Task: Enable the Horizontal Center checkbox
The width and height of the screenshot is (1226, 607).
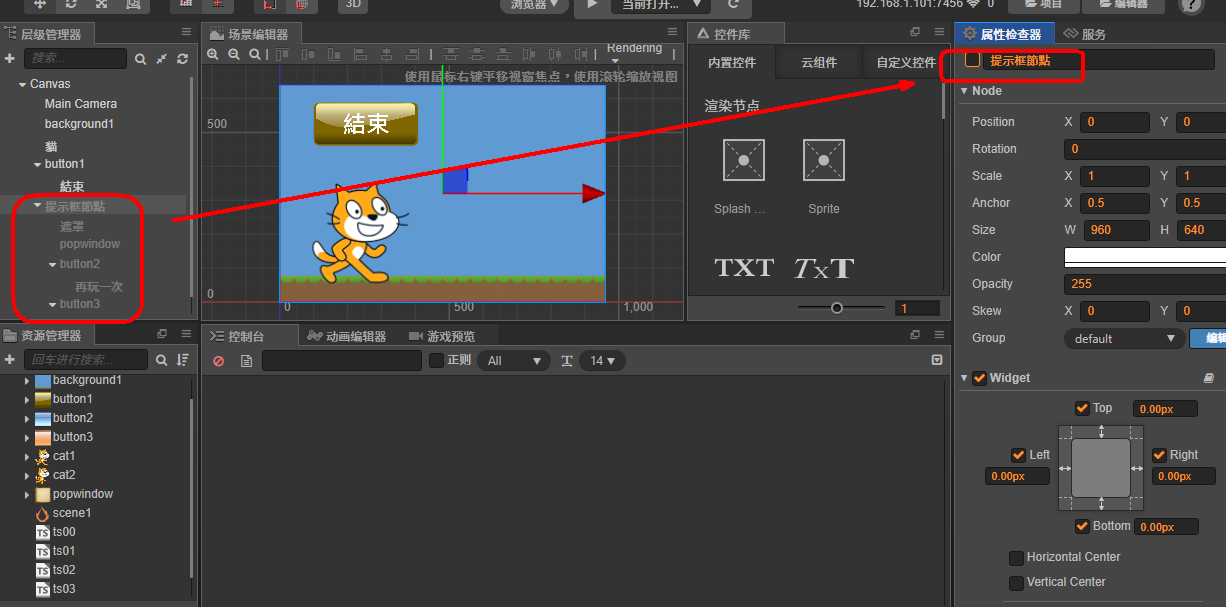Action: click(1016, 558)
